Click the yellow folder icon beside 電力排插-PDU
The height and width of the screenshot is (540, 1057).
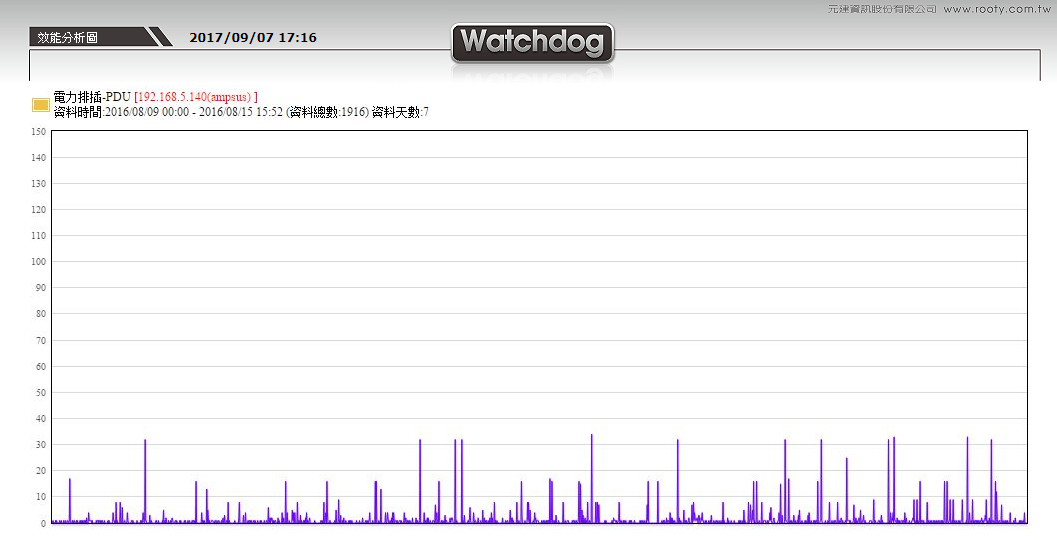coord(41,104)
